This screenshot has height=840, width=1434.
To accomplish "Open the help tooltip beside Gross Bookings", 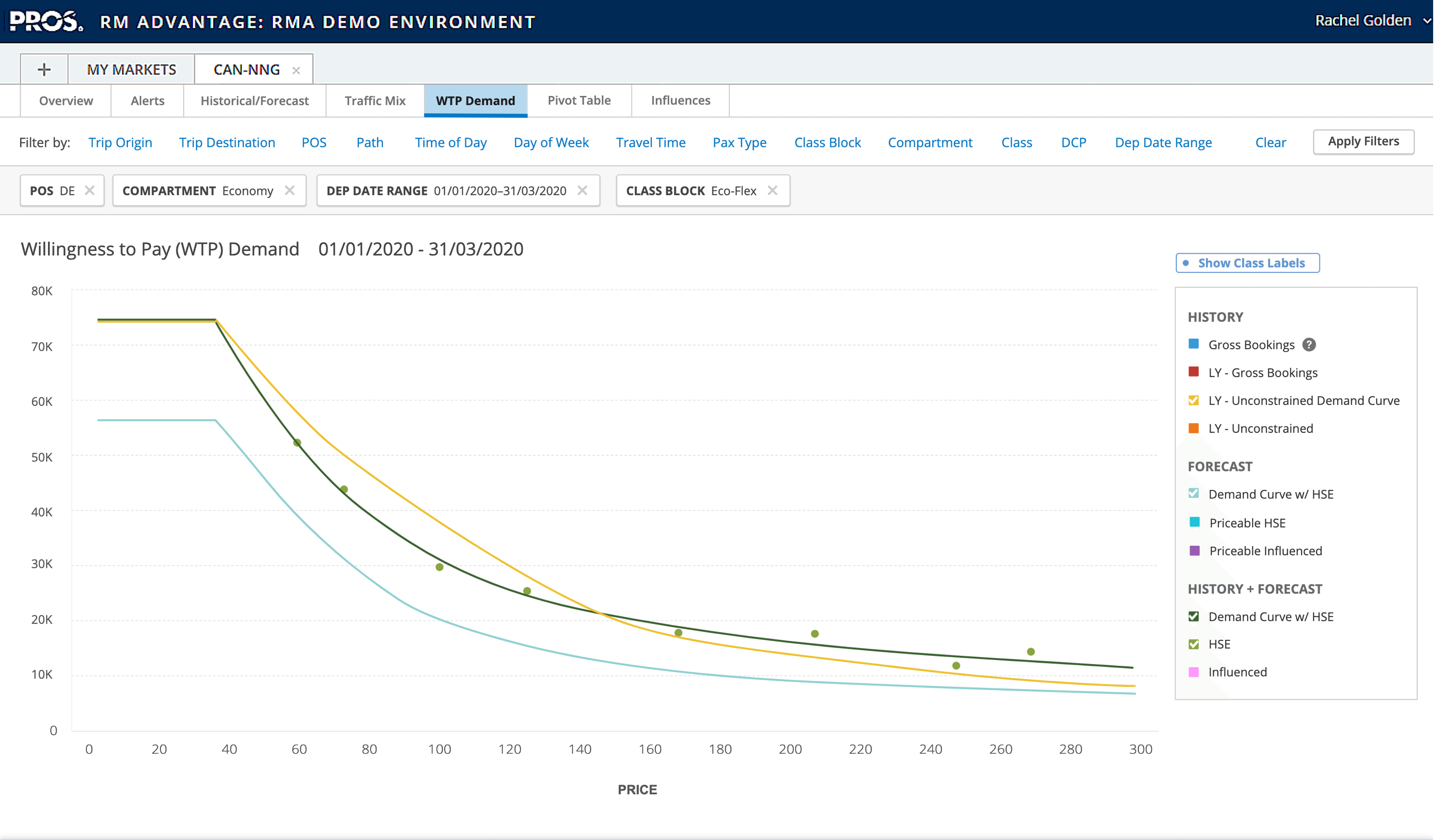I will [1310, 344].
